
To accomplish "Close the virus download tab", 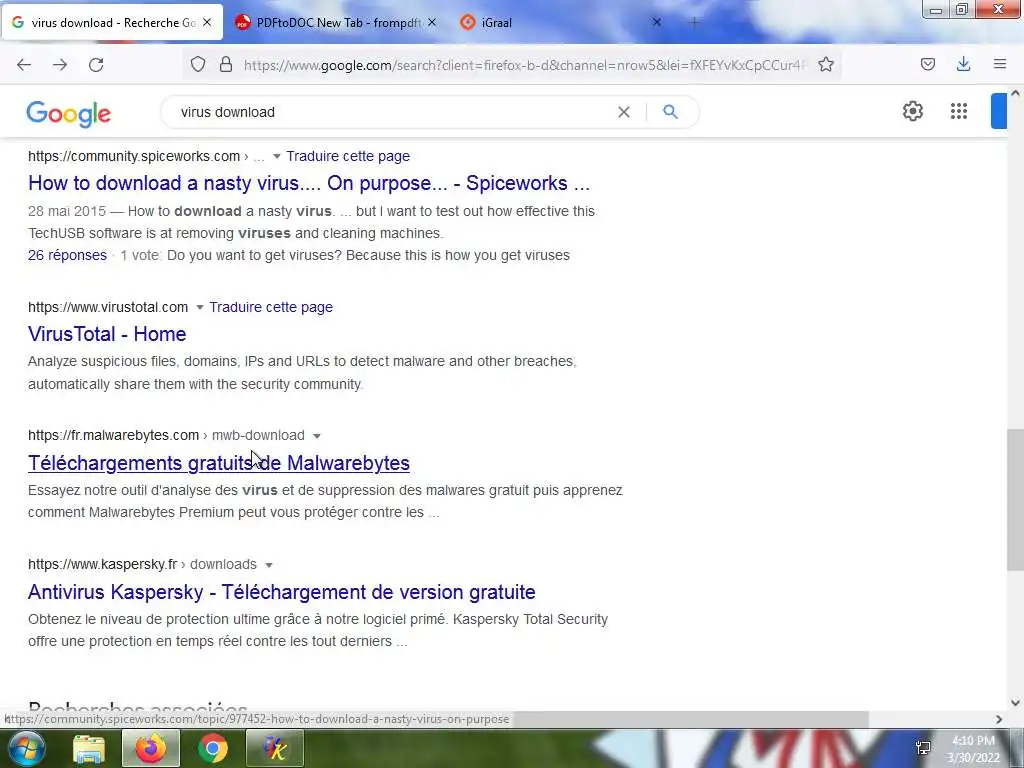I will 207,22.
